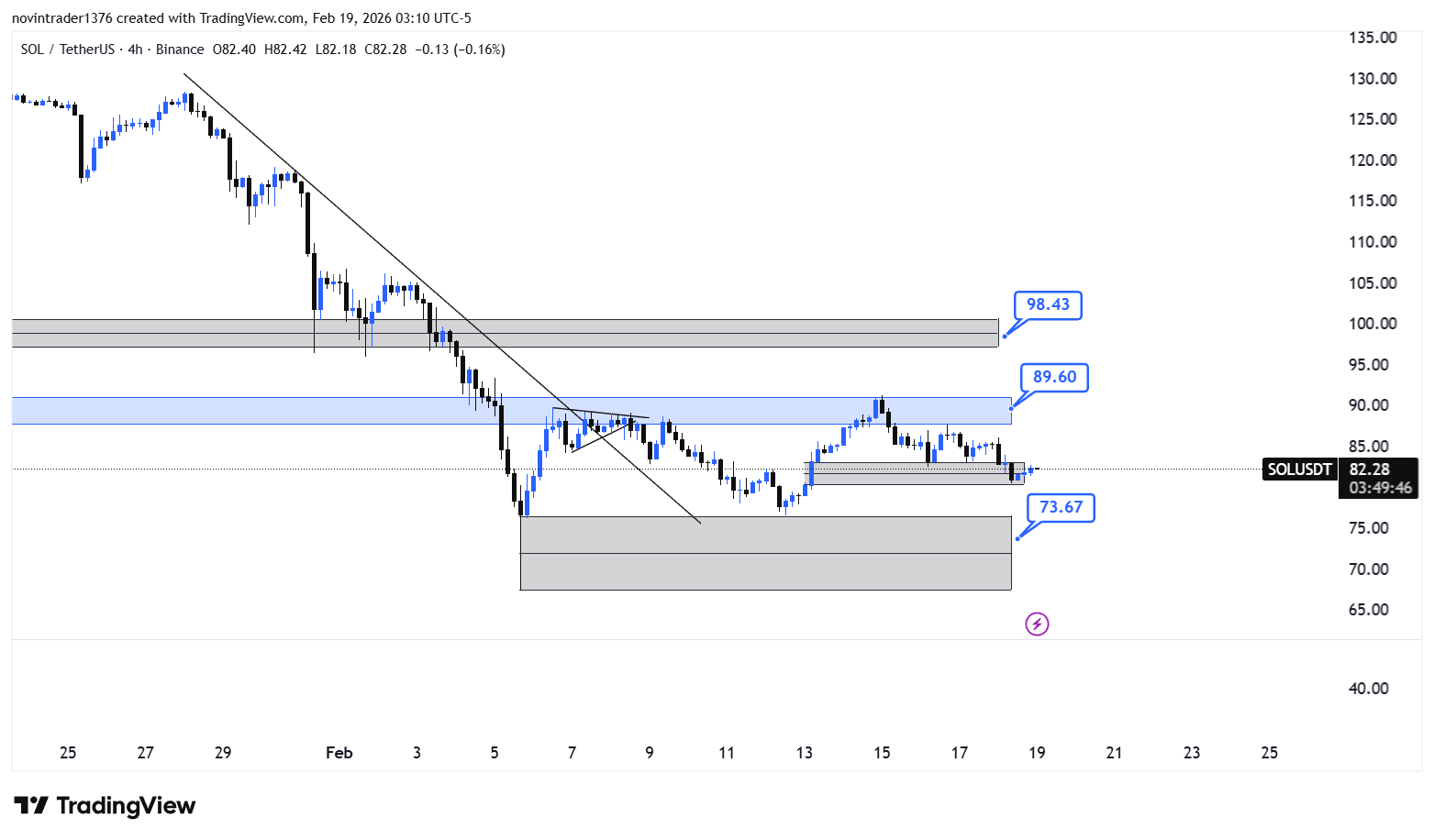The image size is (1434, 840).
Task: Select the small triangle pattern near Feb 7
Action: pos(601,429)
